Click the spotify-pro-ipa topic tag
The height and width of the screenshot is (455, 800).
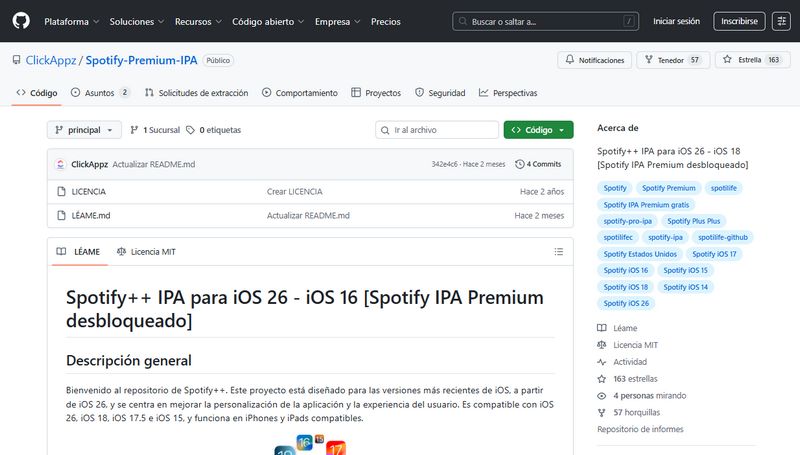[628, 221]
